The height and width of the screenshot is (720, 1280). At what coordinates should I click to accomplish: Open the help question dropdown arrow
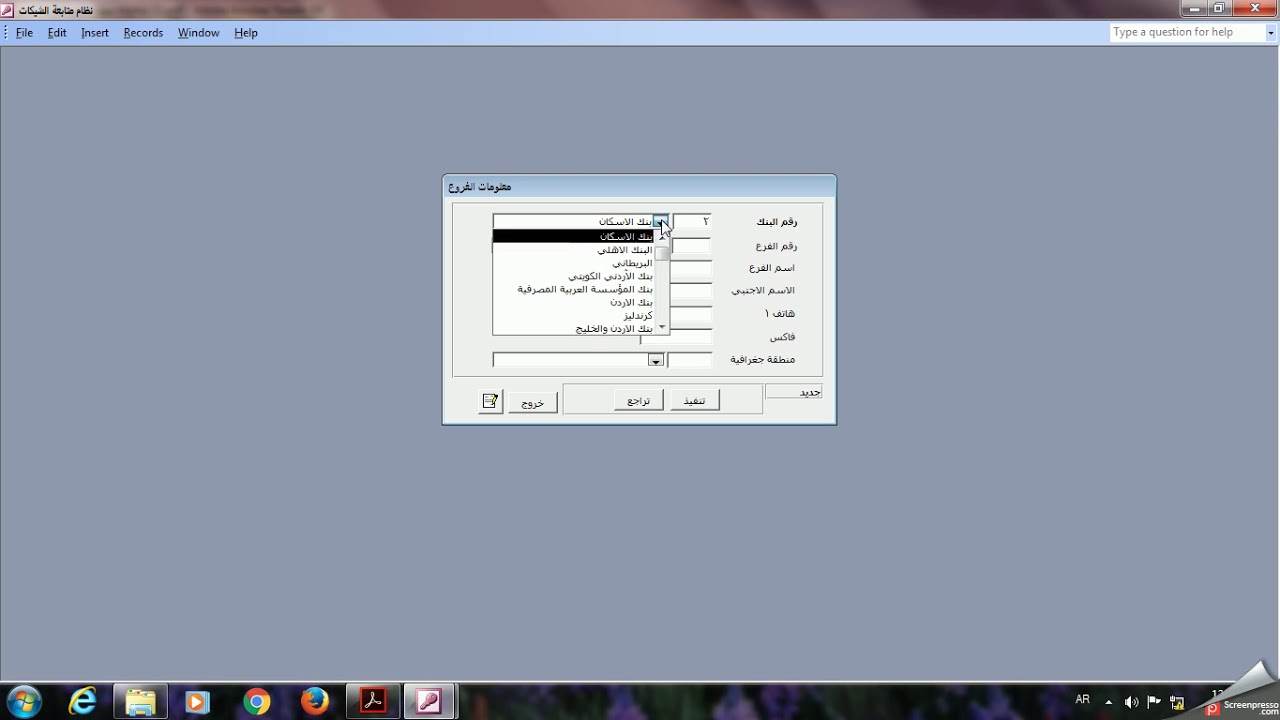pyautogui.click(x=1272, y=33)
